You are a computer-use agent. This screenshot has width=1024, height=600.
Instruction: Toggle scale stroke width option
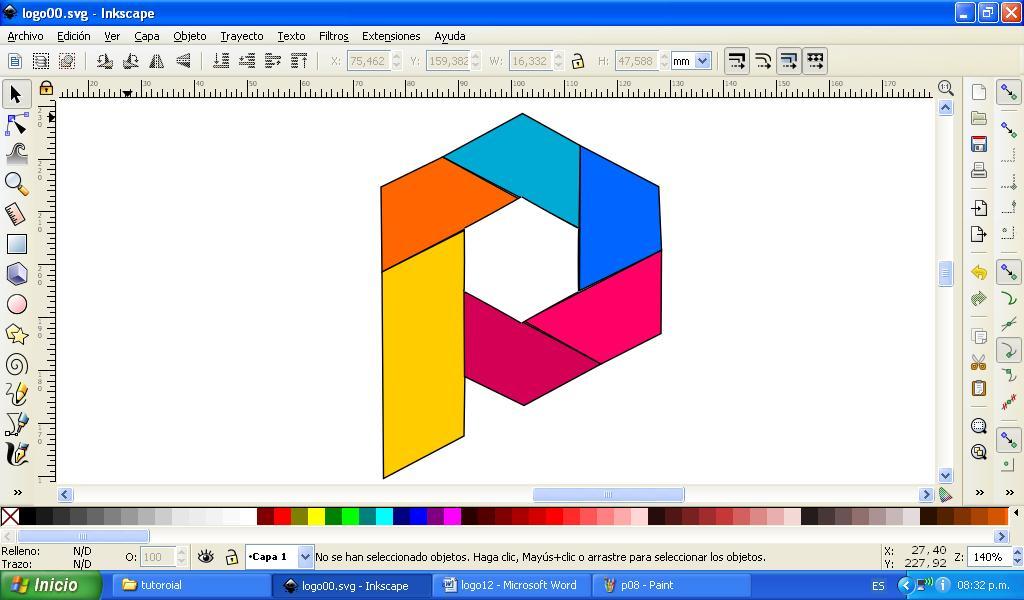pos(737,61)
